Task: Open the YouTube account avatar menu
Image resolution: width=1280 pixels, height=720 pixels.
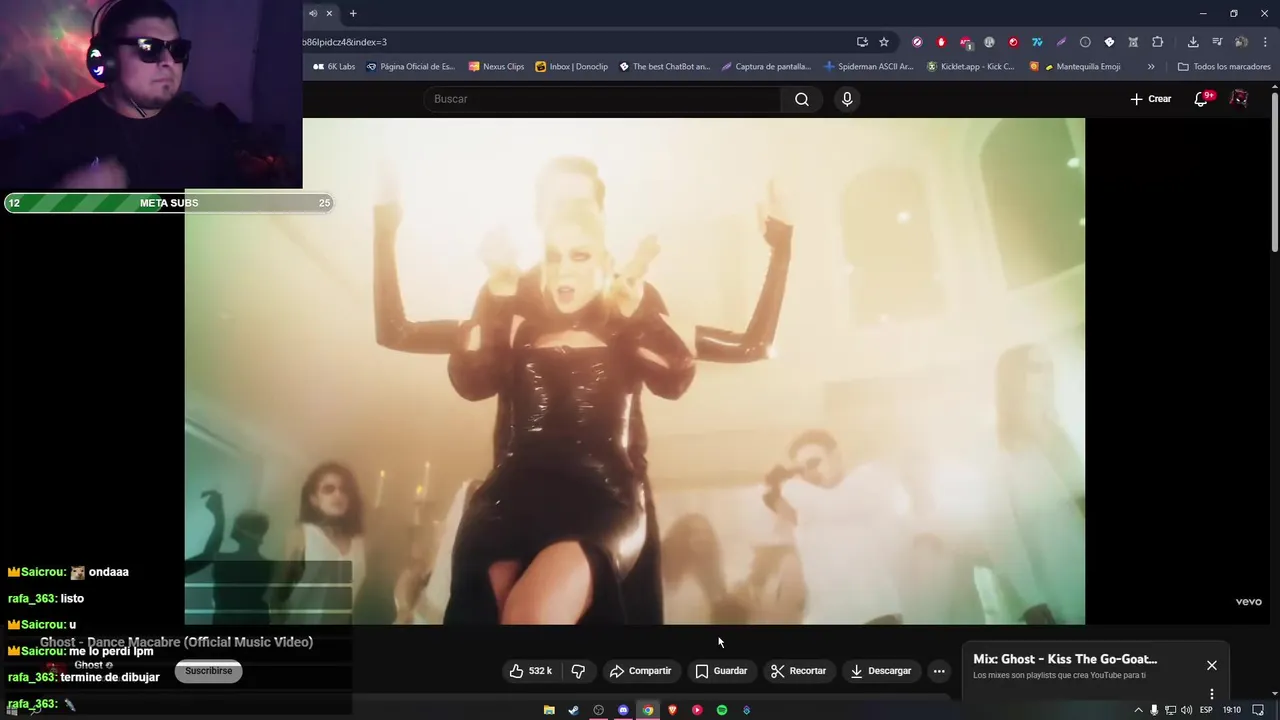Action: [x=1239, y=99]
